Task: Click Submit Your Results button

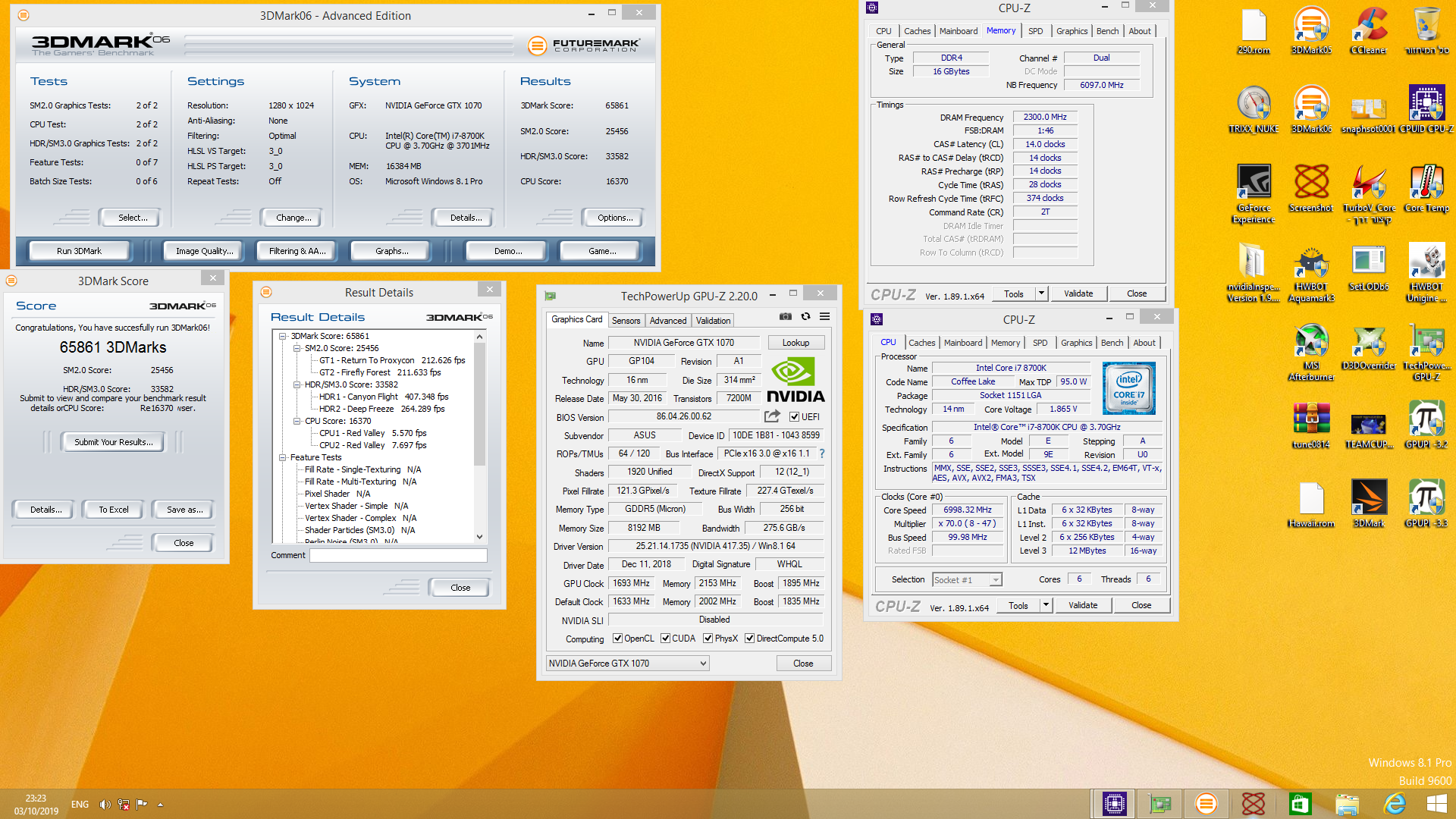Action: pos(113,442)
